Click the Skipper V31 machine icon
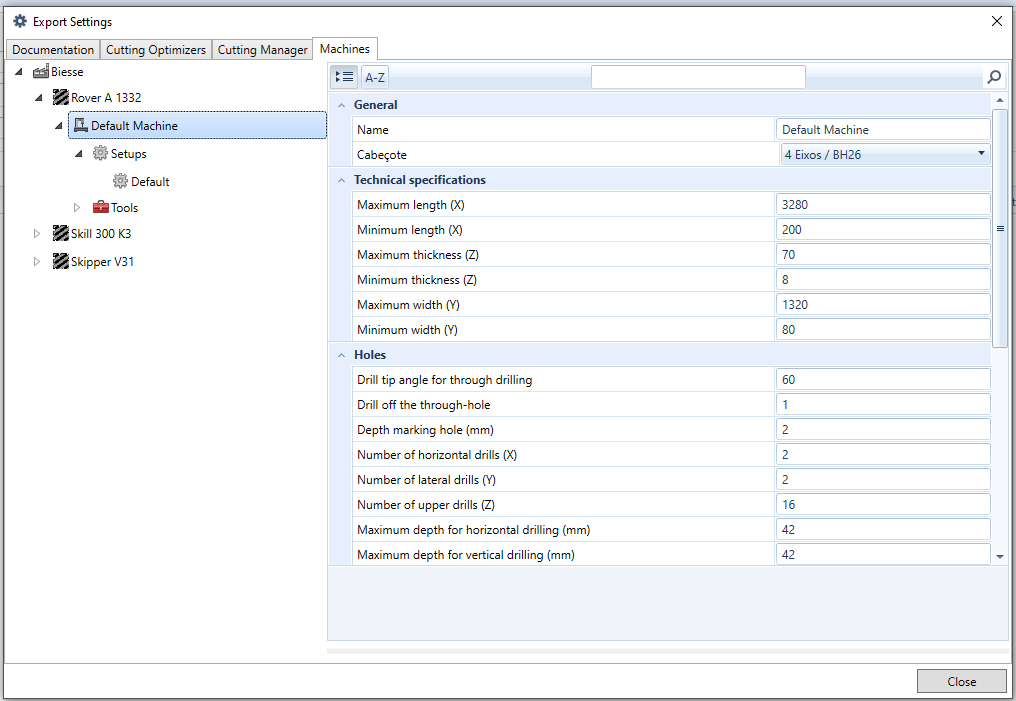Viewport: 1016px width, 701px height. [61, 261]
